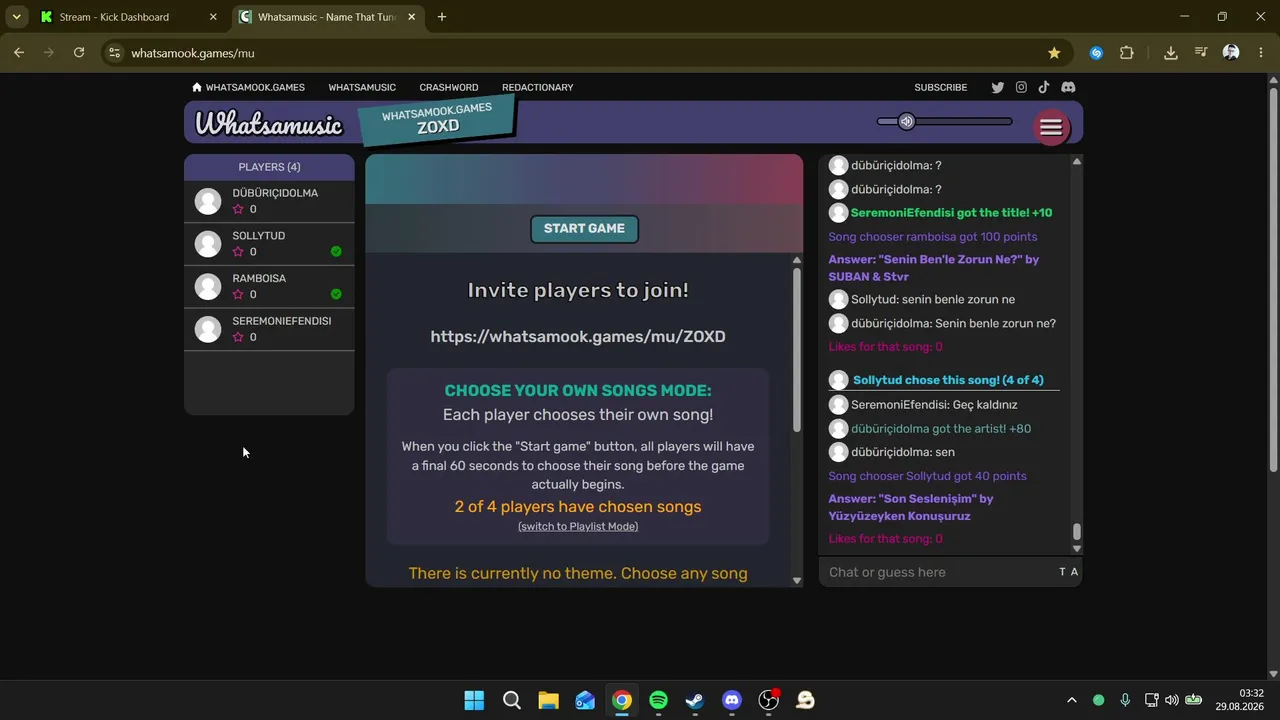Click the chat scrollbar down arrow
The image size is (1280, 720).
coord(1077,549)
